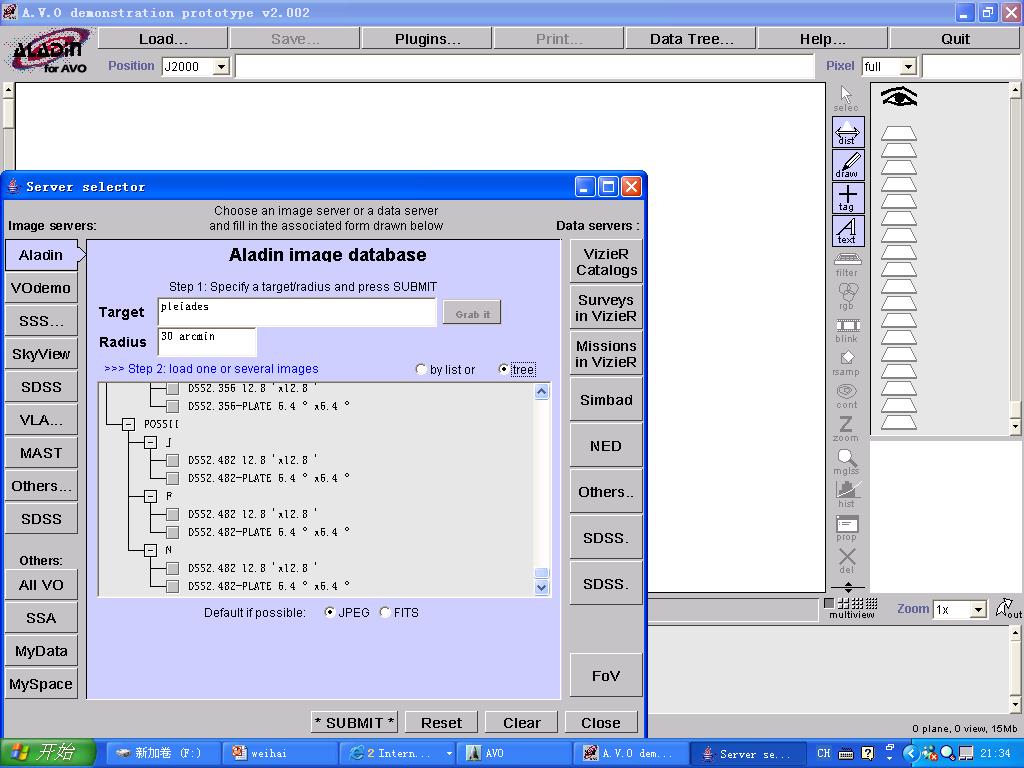Open the SkyView image server tab

[x=41, y=354]
